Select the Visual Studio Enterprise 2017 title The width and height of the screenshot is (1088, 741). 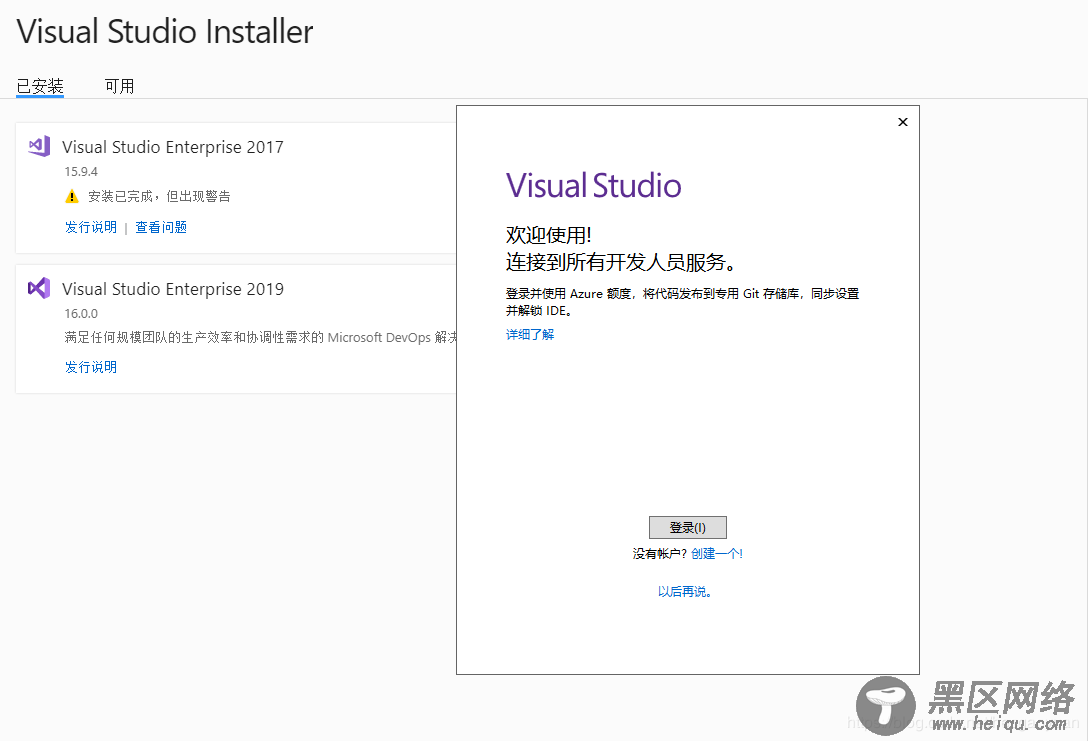click(x=173, y=147)
